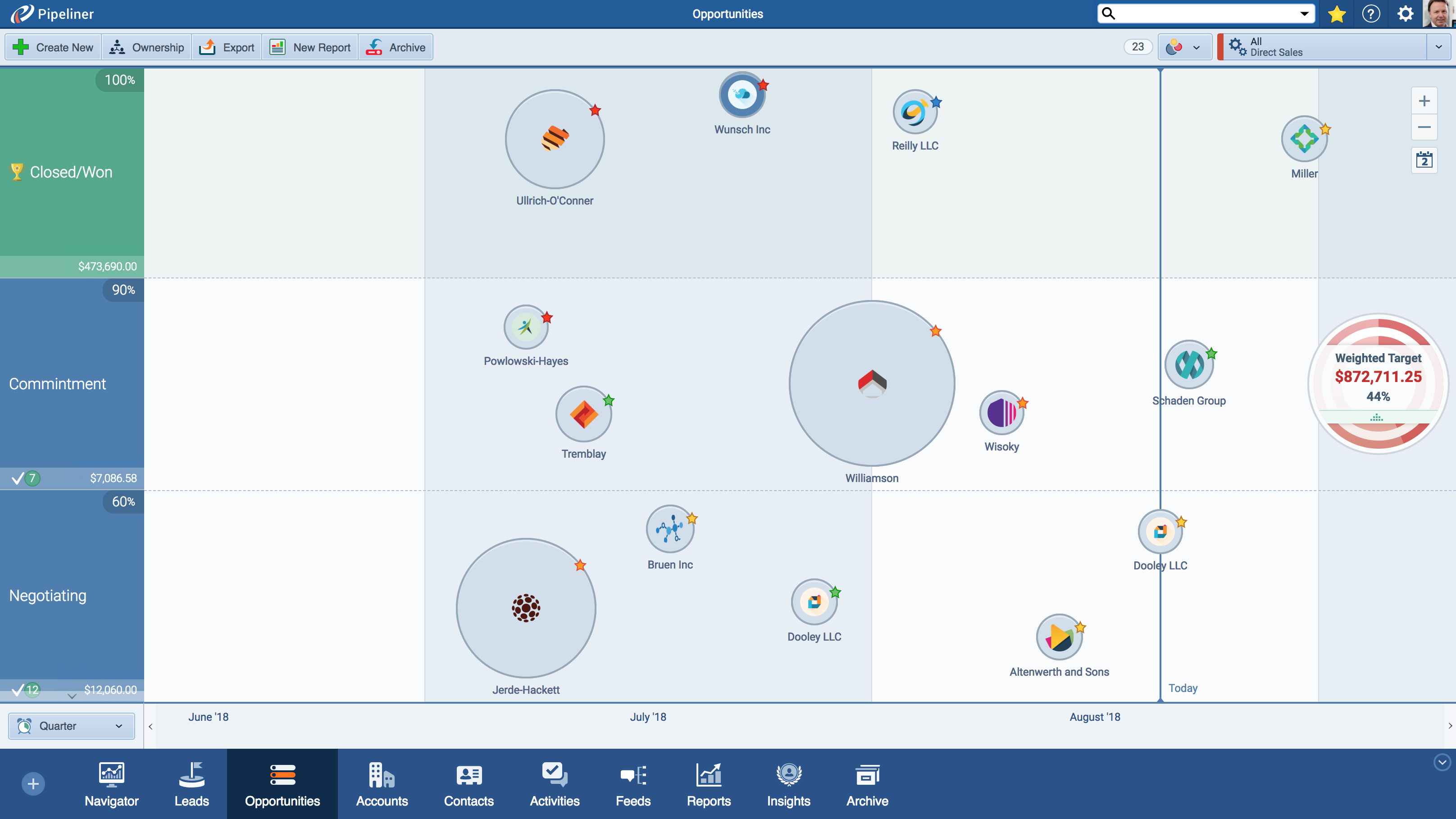
Task: Open the help question mark icon
Action: click(1371, 14)
